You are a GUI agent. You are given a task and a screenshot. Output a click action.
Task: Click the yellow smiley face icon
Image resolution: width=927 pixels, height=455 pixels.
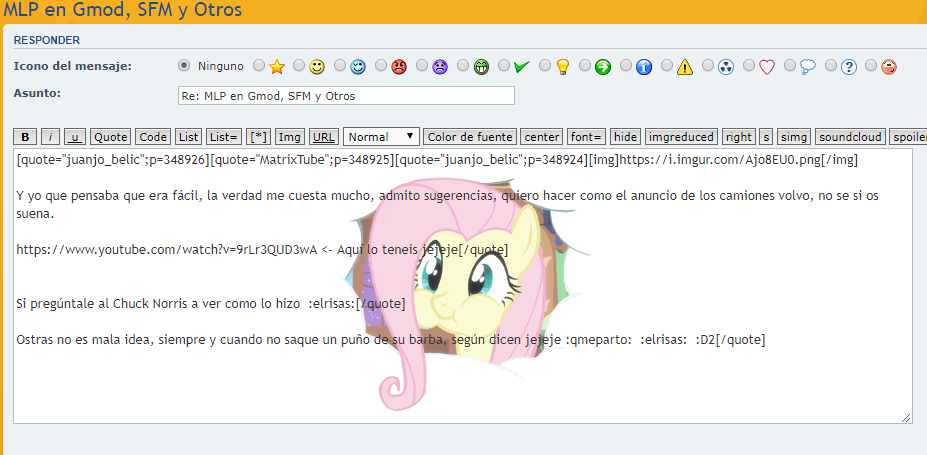[x=317, y=67]
